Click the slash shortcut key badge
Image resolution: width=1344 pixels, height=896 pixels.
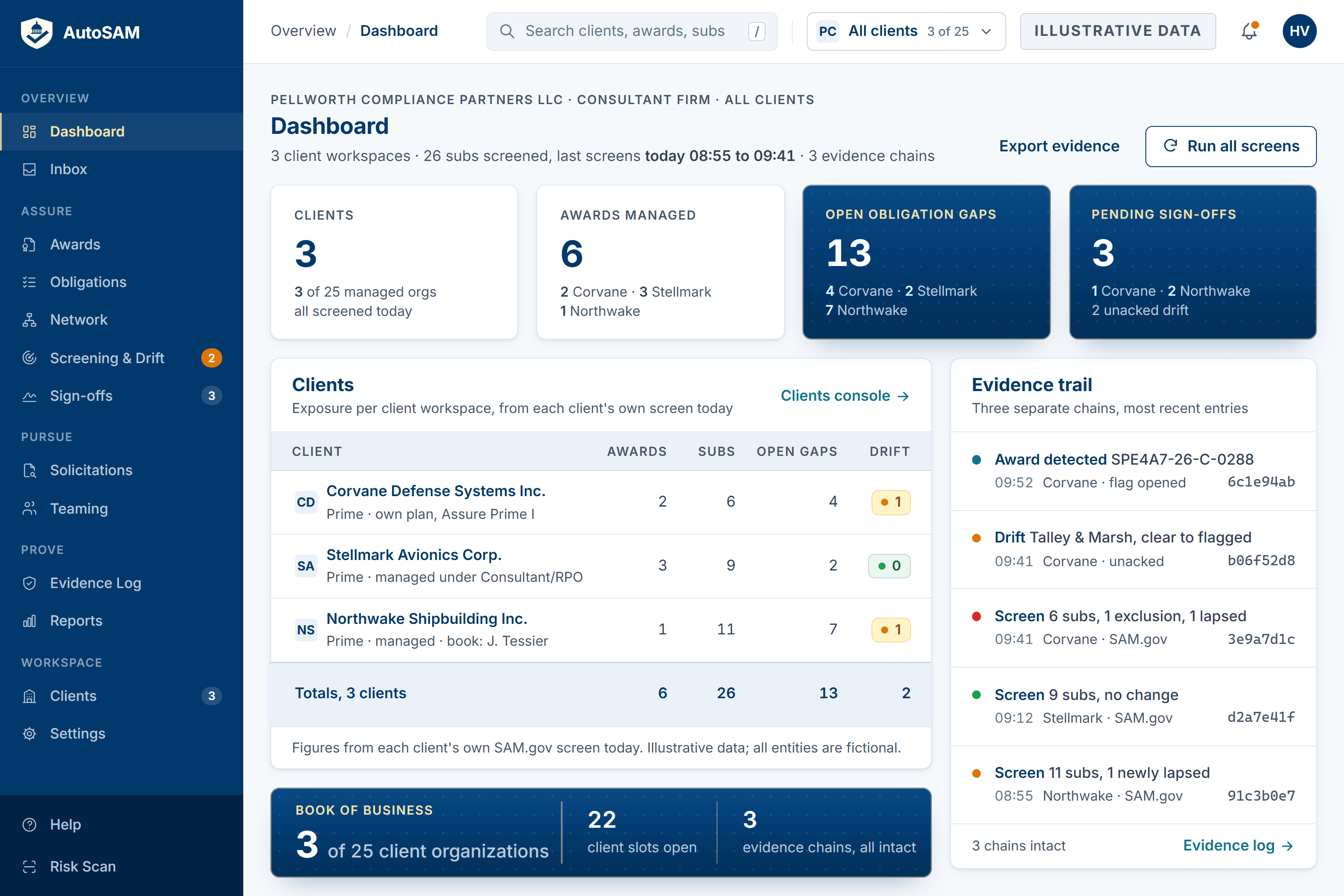(756, 31)
